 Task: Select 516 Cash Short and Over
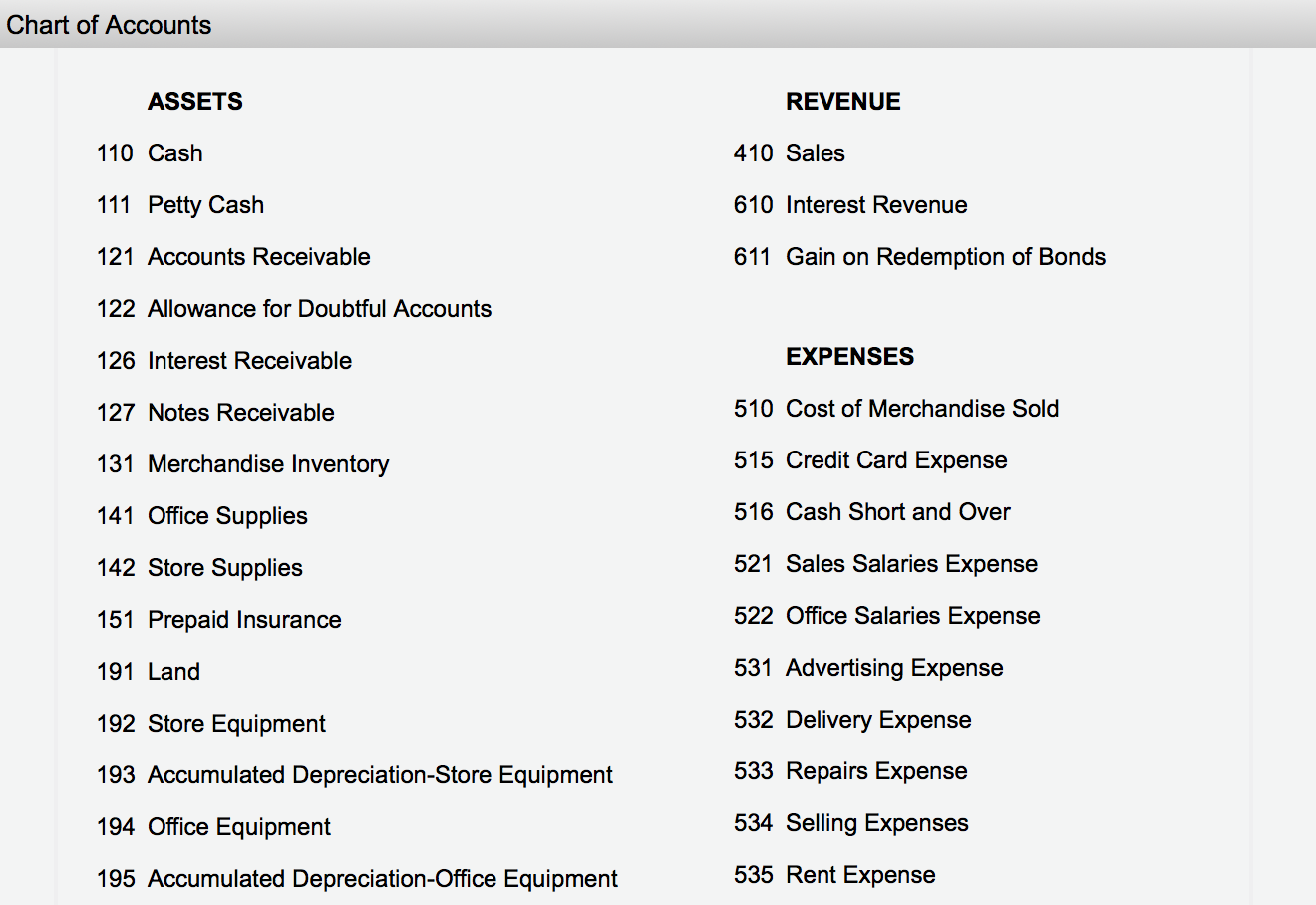pos(872,512)
